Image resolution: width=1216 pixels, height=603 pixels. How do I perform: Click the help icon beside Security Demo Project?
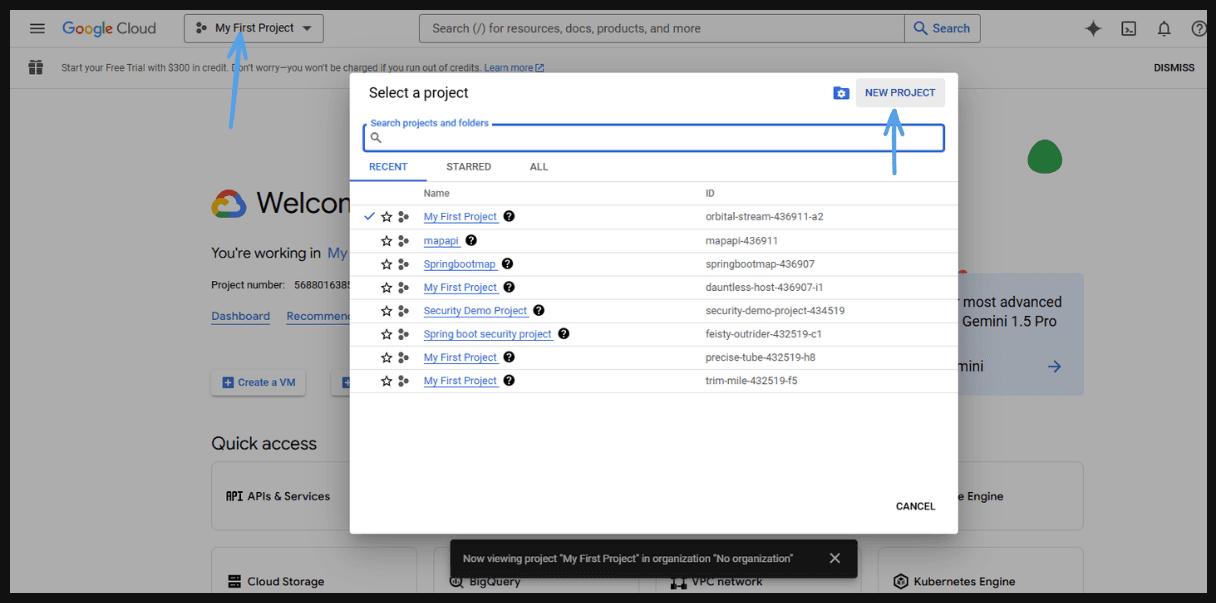(x=539, y=310)
